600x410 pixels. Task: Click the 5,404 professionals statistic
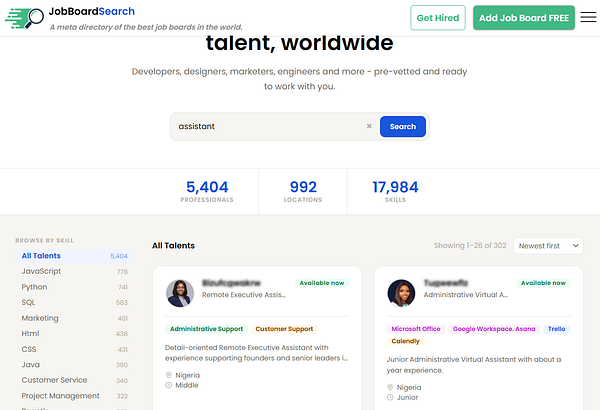click(x=207, y=191)
